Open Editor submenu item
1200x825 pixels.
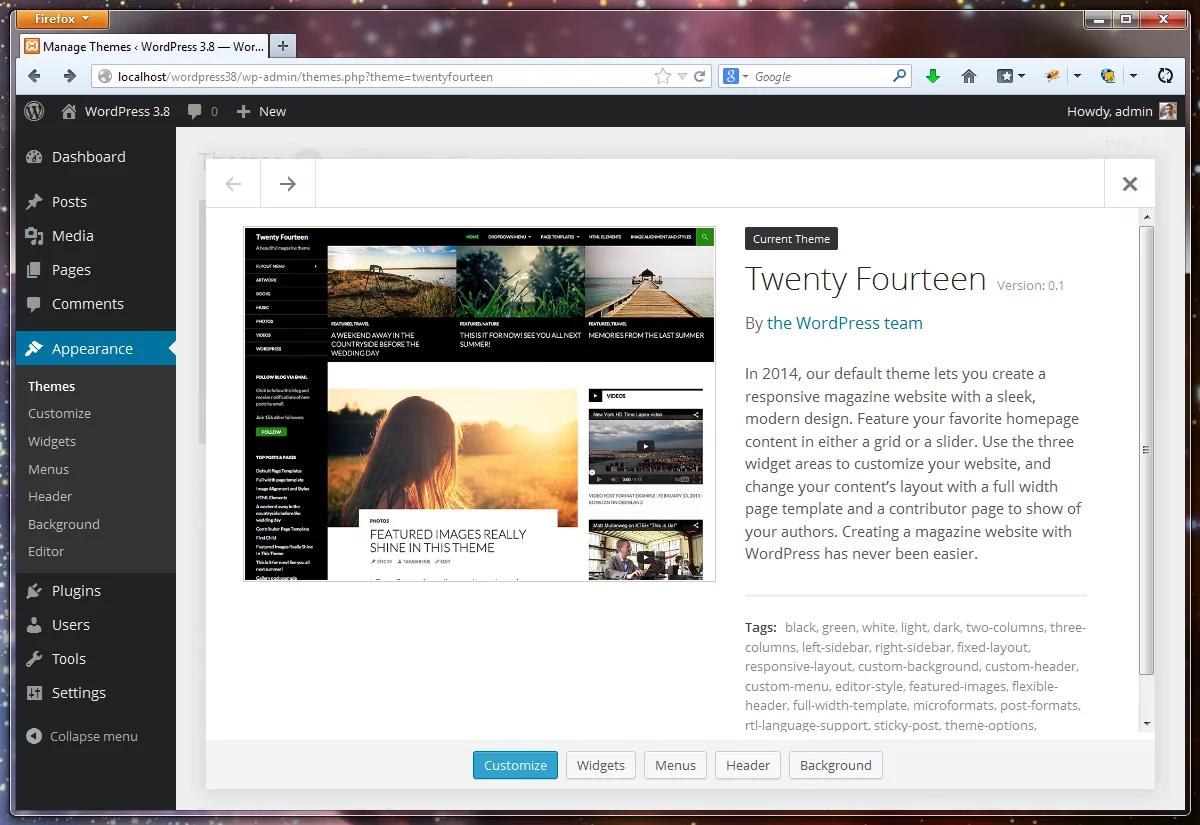click(x=46, y=551)
